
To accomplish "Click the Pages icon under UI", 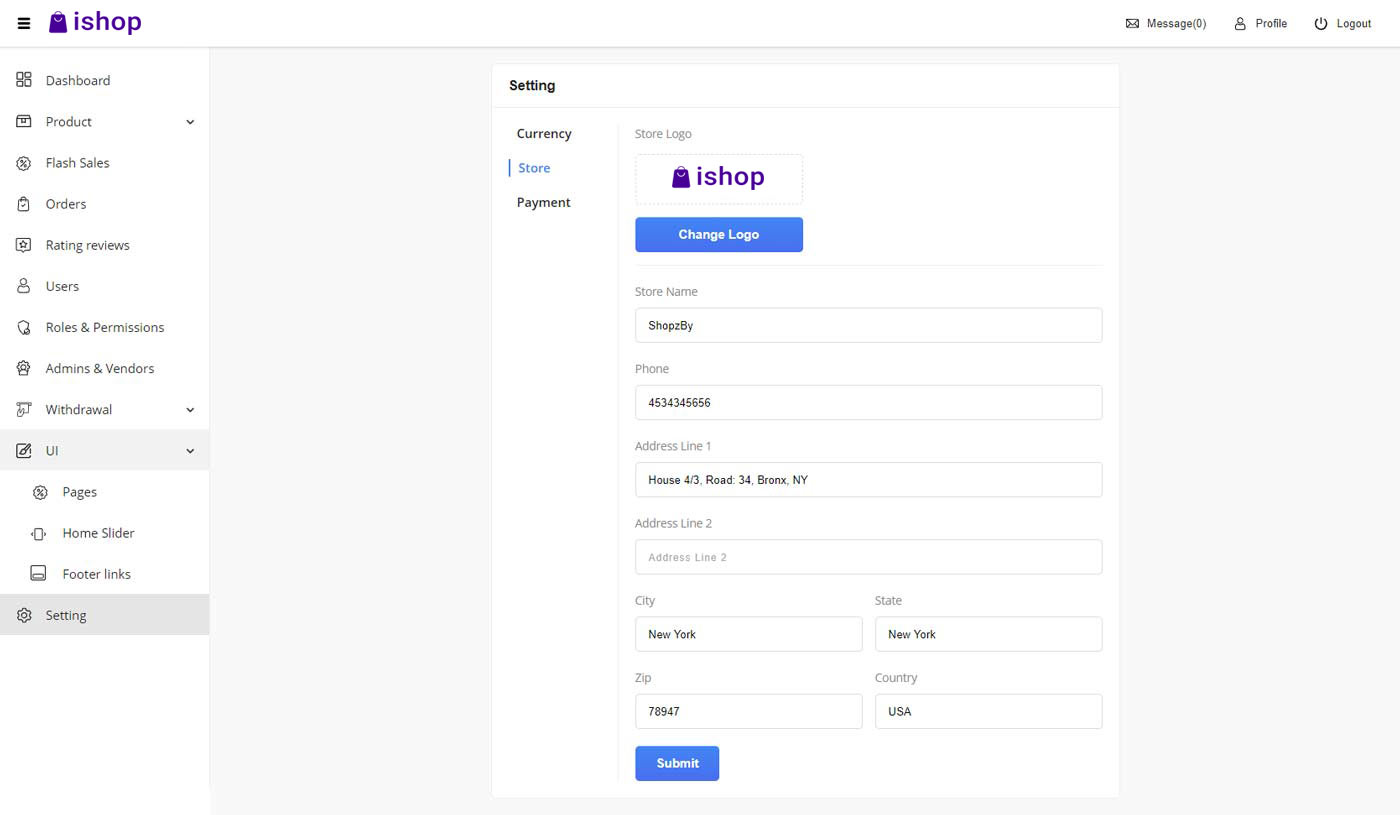I will click(x=40, y=491).
